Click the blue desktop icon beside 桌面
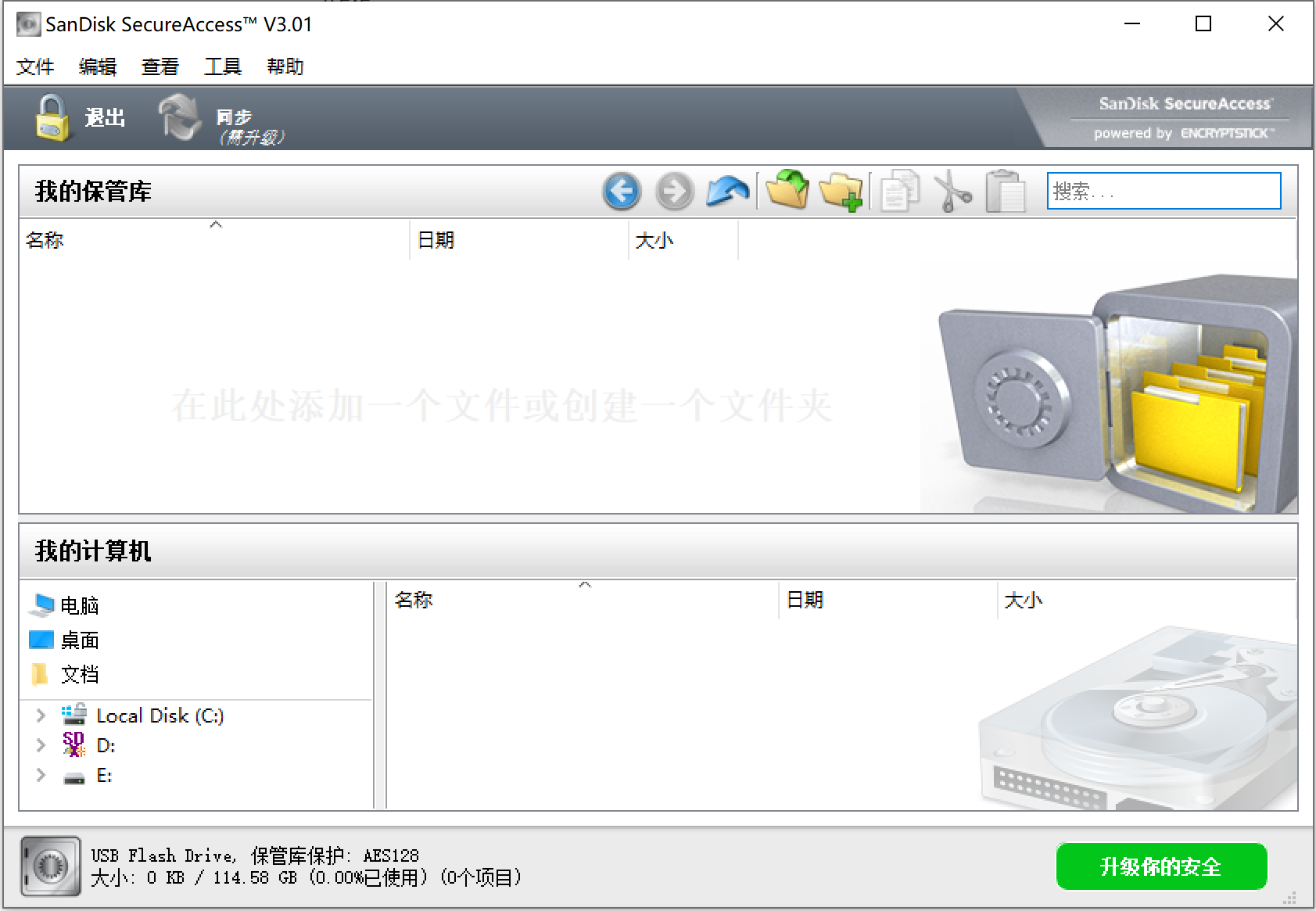The image size is (1316, 911). [x=41, y=640]
